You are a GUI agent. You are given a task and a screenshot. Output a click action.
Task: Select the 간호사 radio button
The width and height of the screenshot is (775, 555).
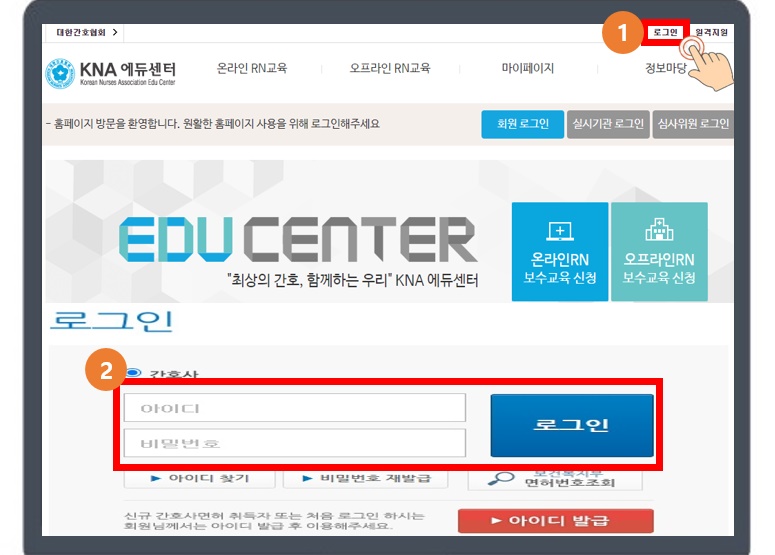click(x=133, y=373)
